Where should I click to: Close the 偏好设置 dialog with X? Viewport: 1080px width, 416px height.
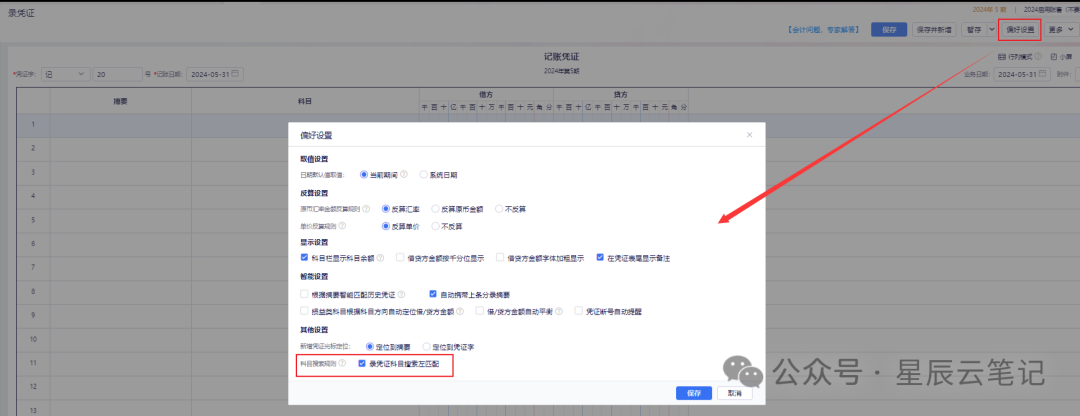[749, 135]
